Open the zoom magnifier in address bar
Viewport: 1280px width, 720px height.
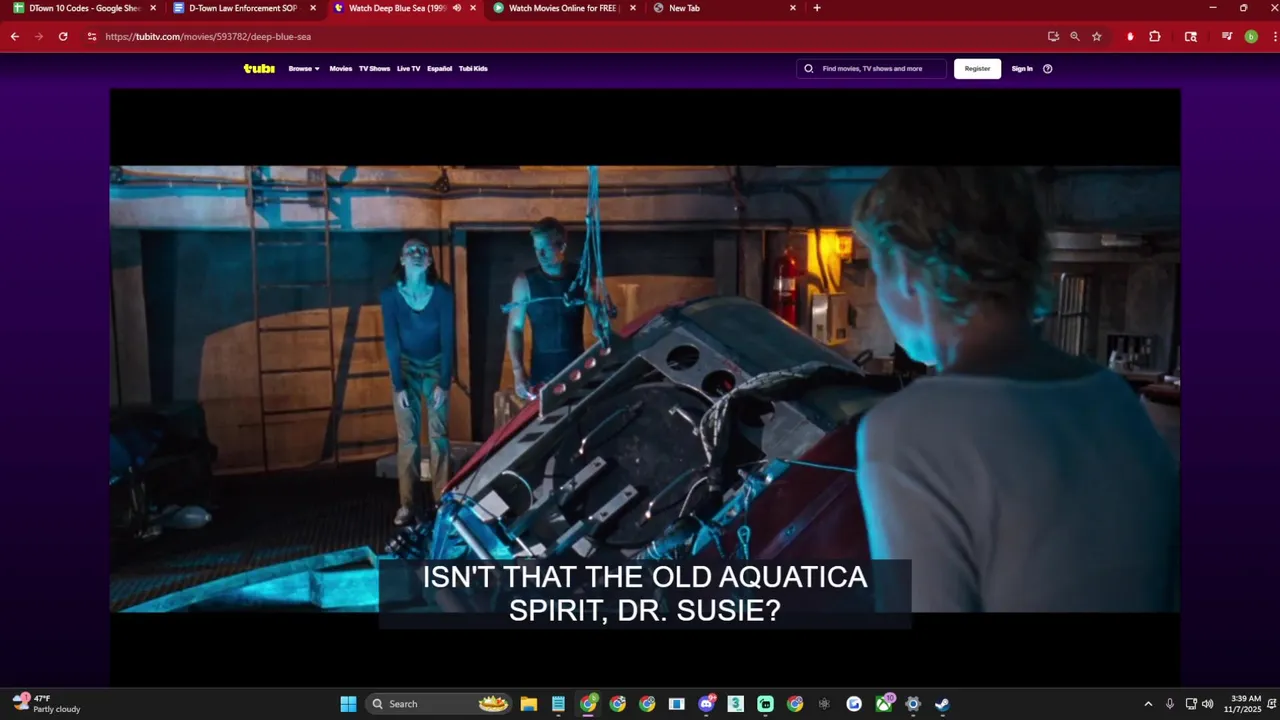(x=1075, y=36)
